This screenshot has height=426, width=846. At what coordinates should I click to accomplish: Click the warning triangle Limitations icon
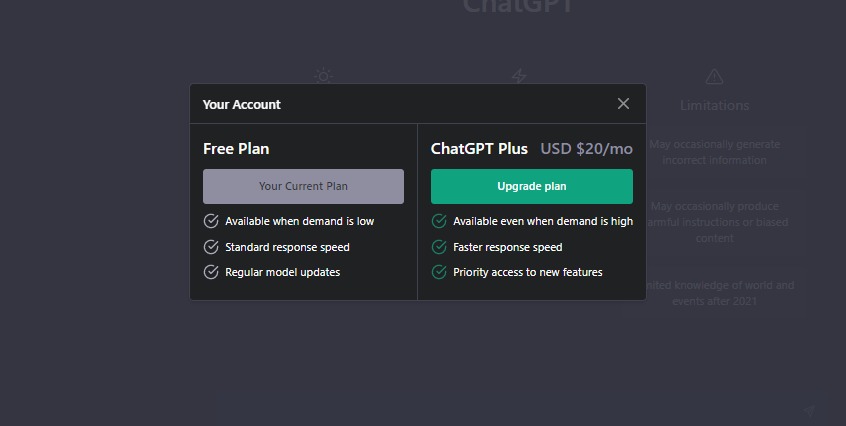click(714, 77)
